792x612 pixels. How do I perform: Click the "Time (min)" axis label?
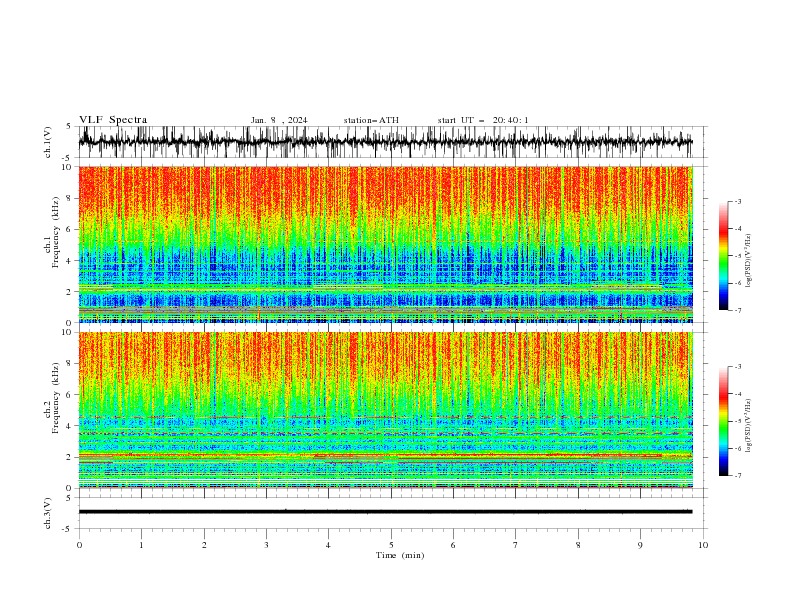tap(400, 555)
